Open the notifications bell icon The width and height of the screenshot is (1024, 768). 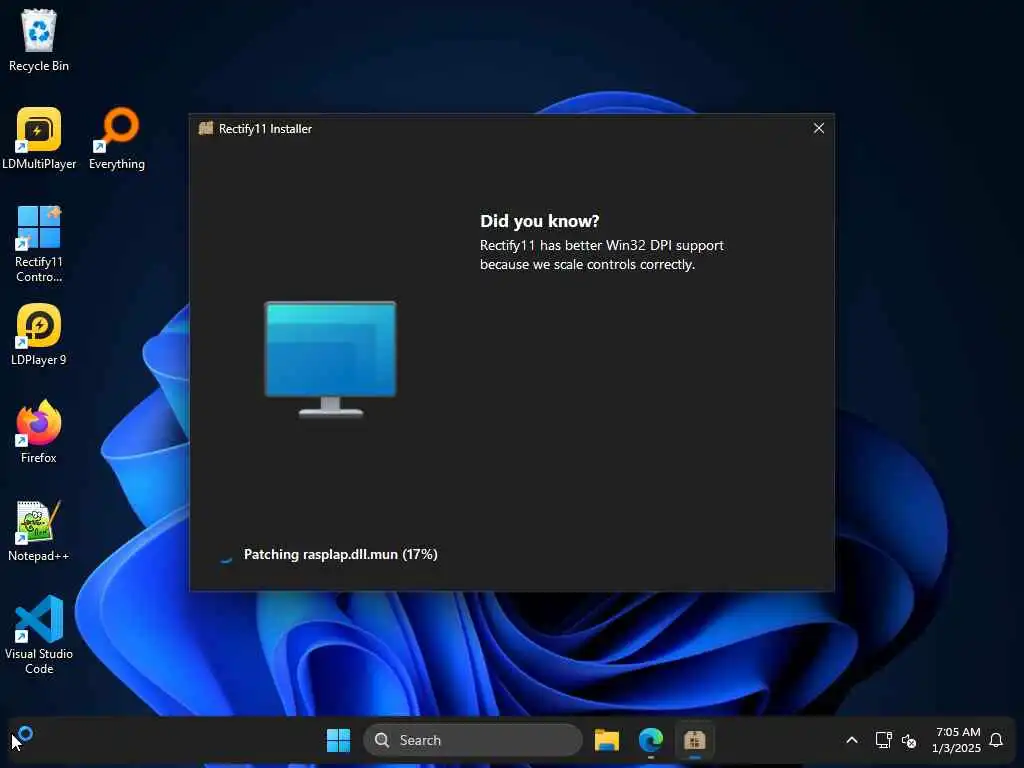coord(996,740)
